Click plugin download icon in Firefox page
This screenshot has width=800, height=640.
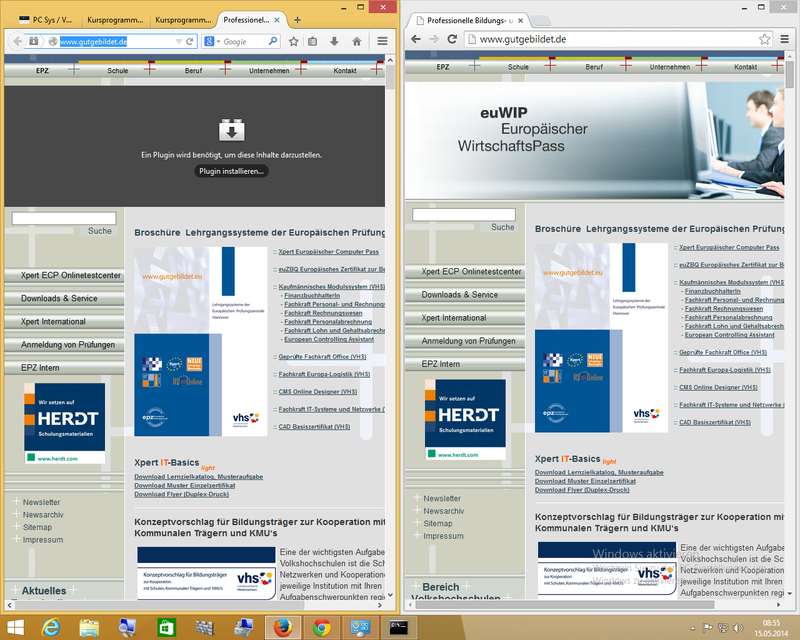tap(232, 130)
